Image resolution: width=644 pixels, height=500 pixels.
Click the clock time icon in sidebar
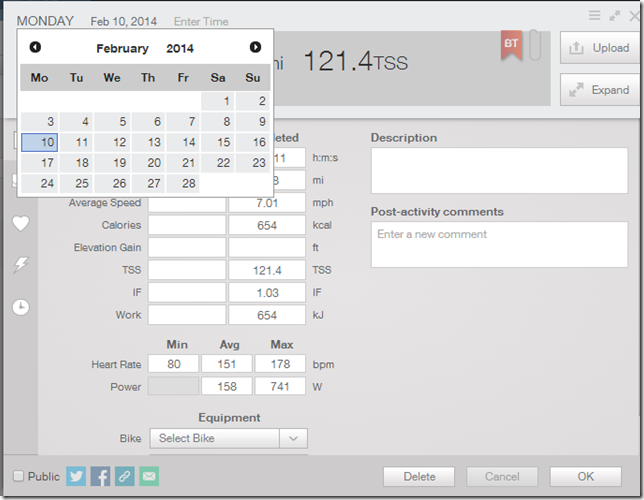coord(20,307)
